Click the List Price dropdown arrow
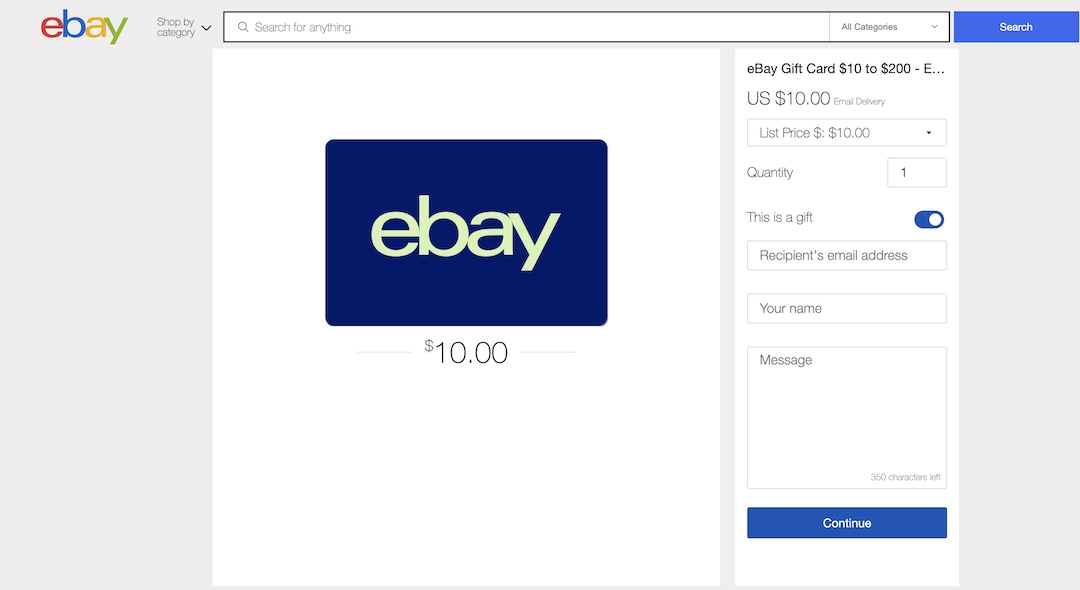The image size is (1080, 590). coord(928,133)
